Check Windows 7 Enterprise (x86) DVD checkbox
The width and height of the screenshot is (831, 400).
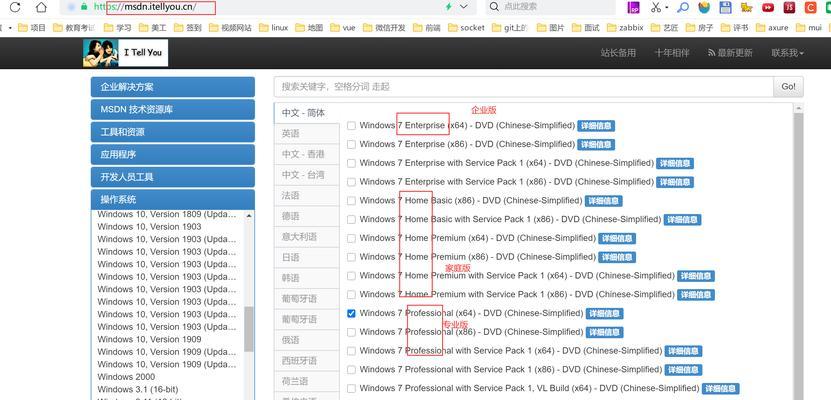click(351, 145)
